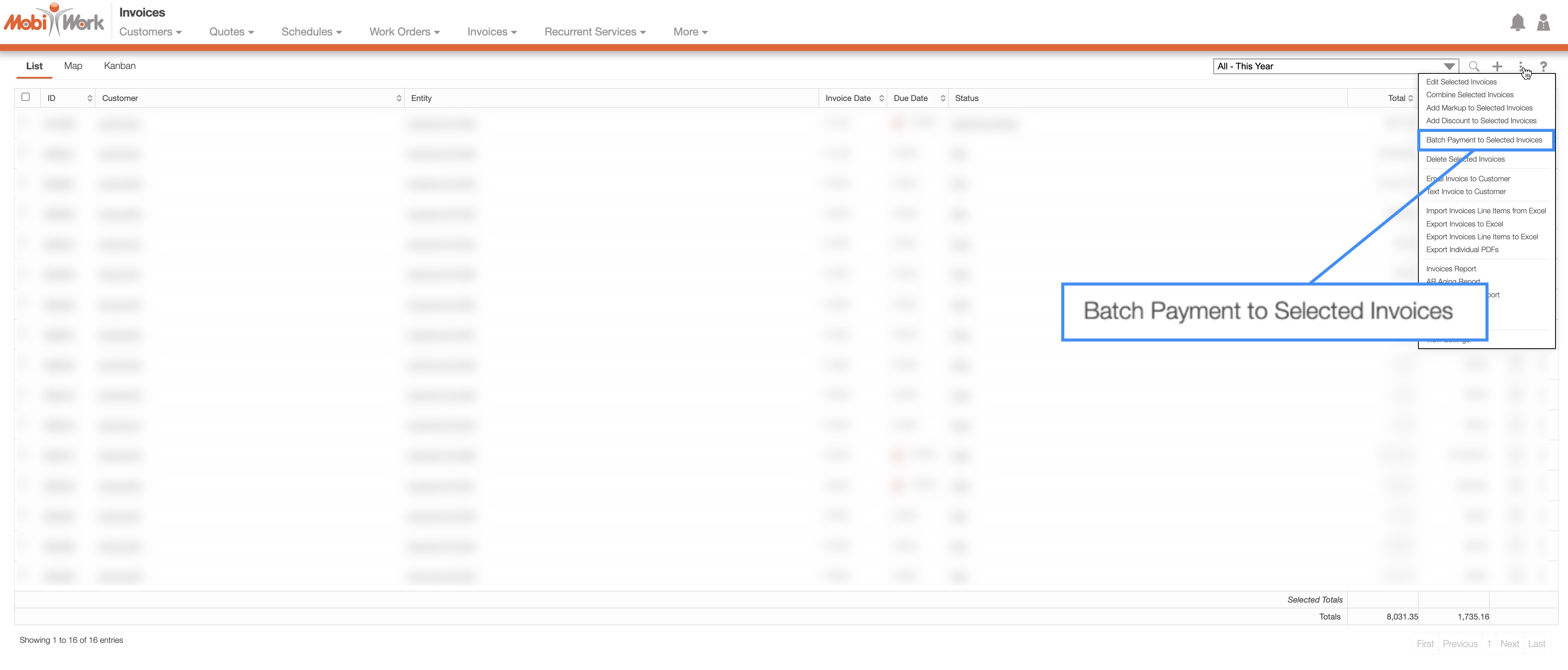Click the plus icon to add invoice
This screenshot has width=1568, height=670.
[1497, 66]
